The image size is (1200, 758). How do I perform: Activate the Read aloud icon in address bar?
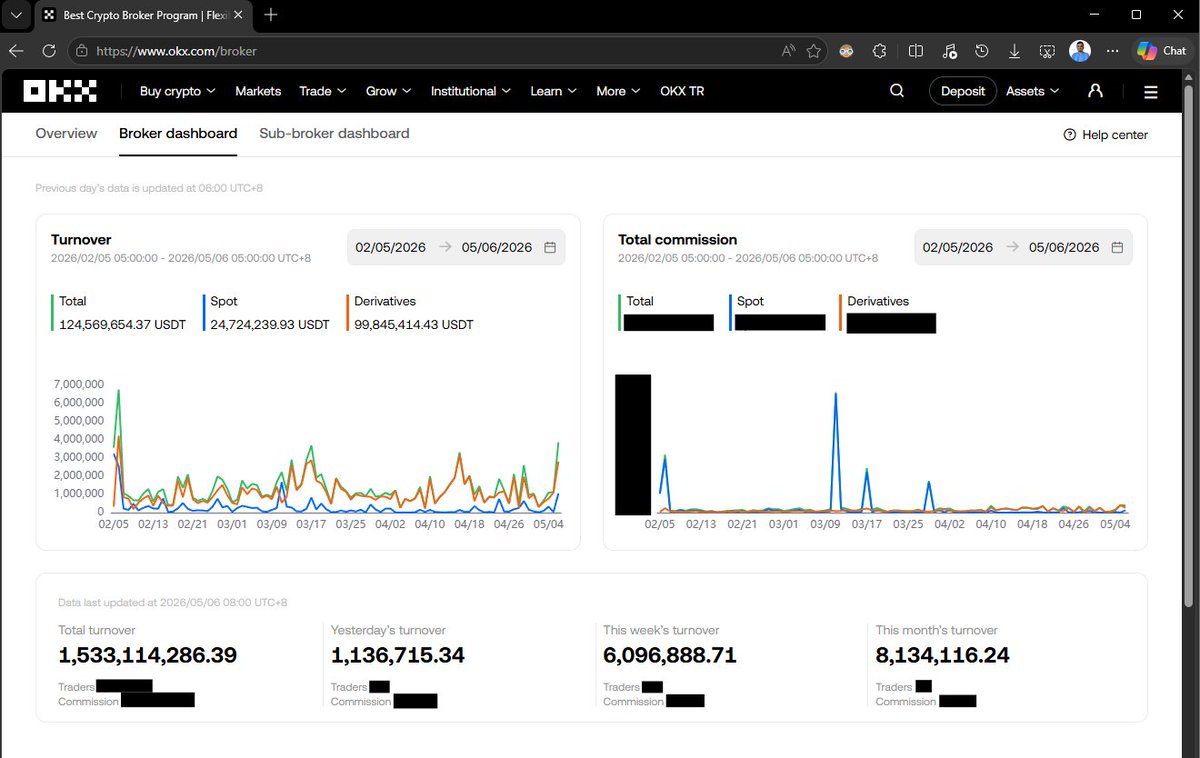[x=788, y=50]
